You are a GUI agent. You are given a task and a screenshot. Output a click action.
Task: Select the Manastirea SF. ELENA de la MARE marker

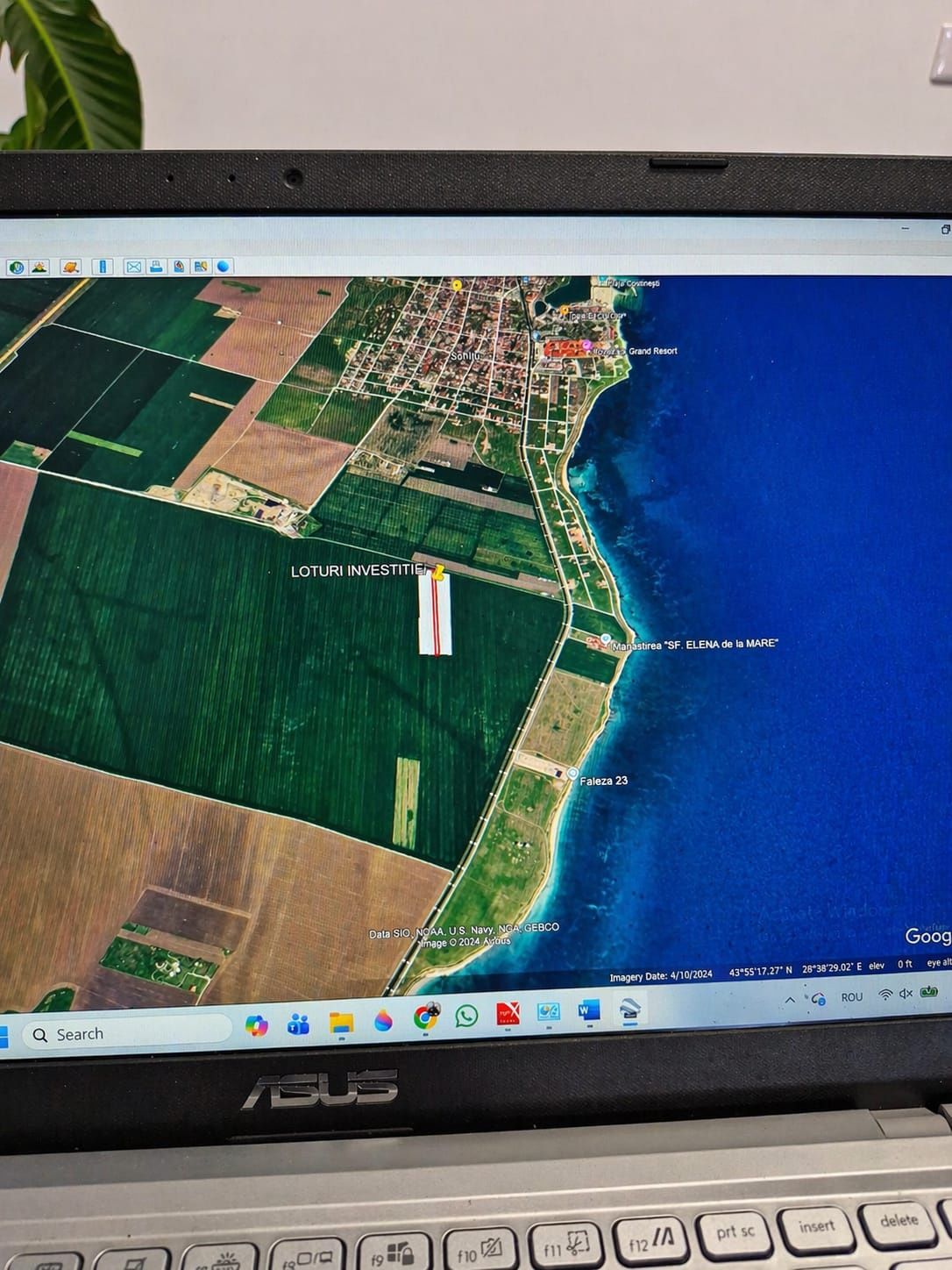[x=605, y=639]
